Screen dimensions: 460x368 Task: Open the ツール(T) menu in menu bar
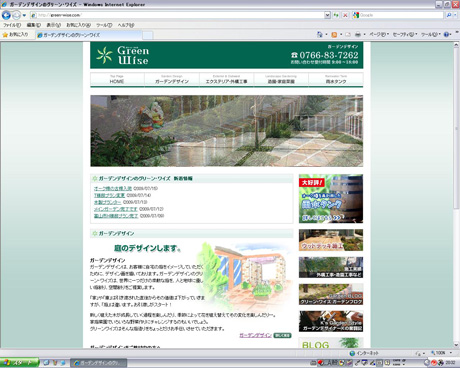point(104,25)
